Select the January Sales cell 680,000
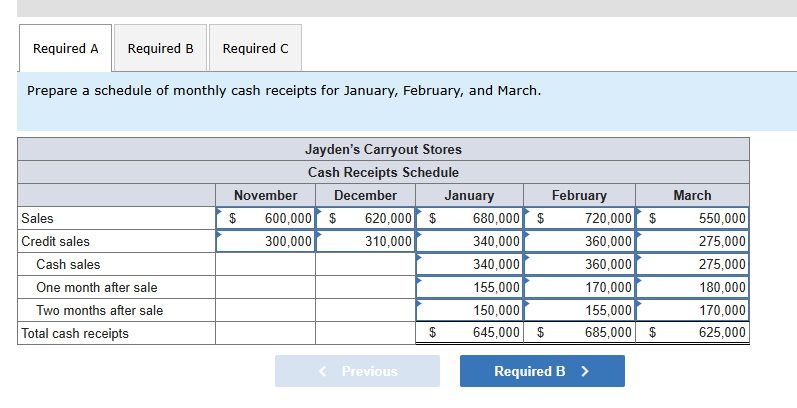Image resolution: width=797 pixels, height=408 pixels. (470, 218)
